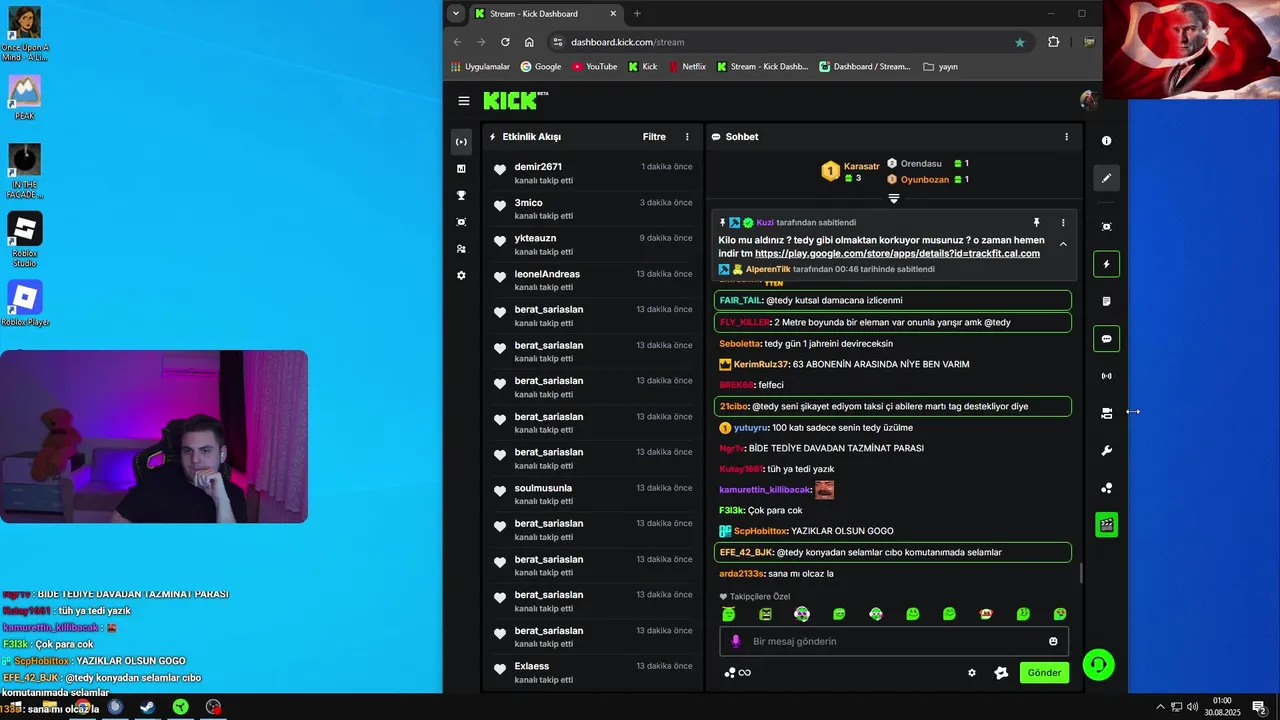Click the notes page icon in right toolbar
This screenshot has height=720, width=1280.
(1106, 301)
